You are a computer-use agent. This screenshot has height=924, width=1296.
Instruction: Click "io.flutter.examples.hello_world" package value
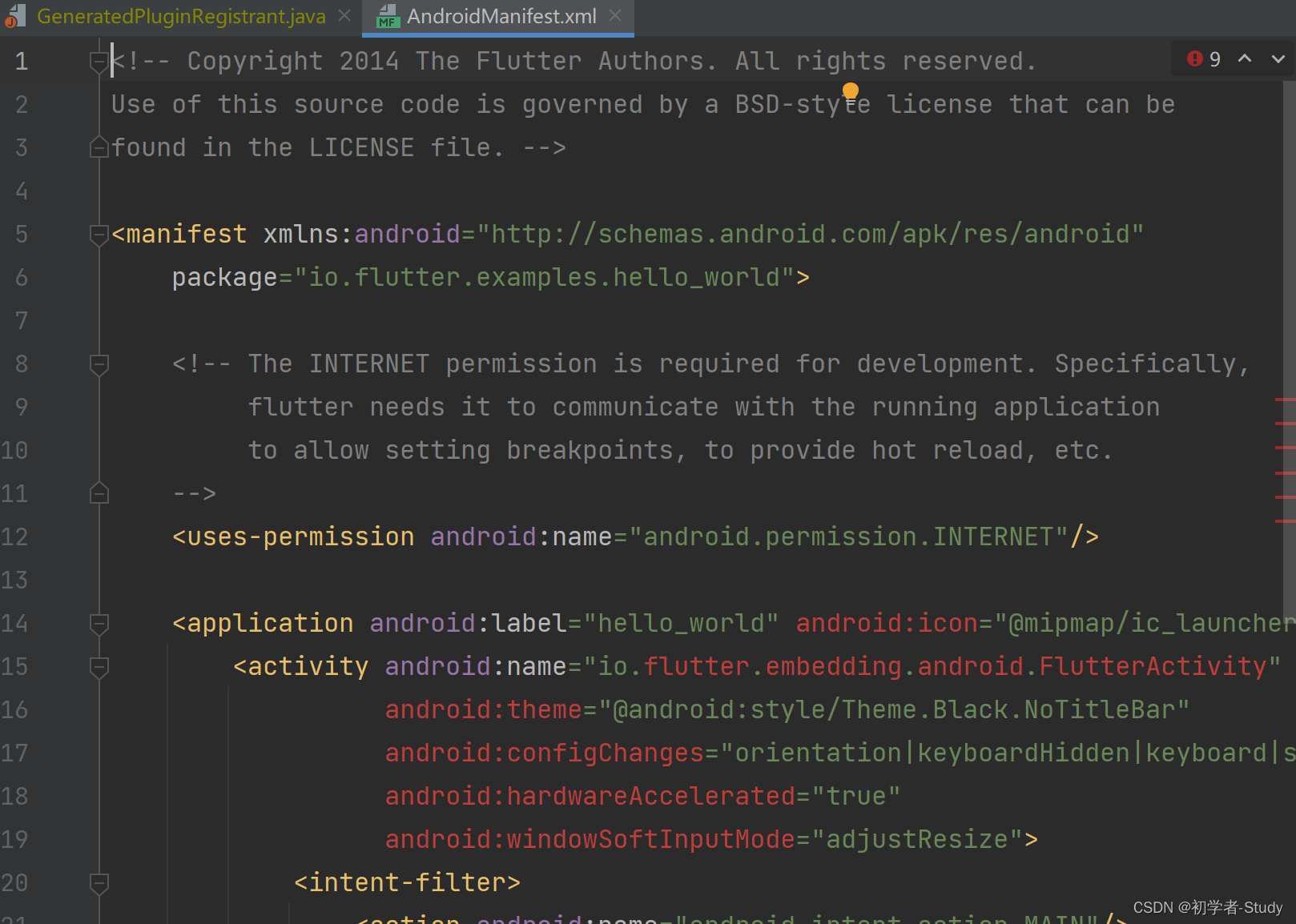[x=545, y=277]
